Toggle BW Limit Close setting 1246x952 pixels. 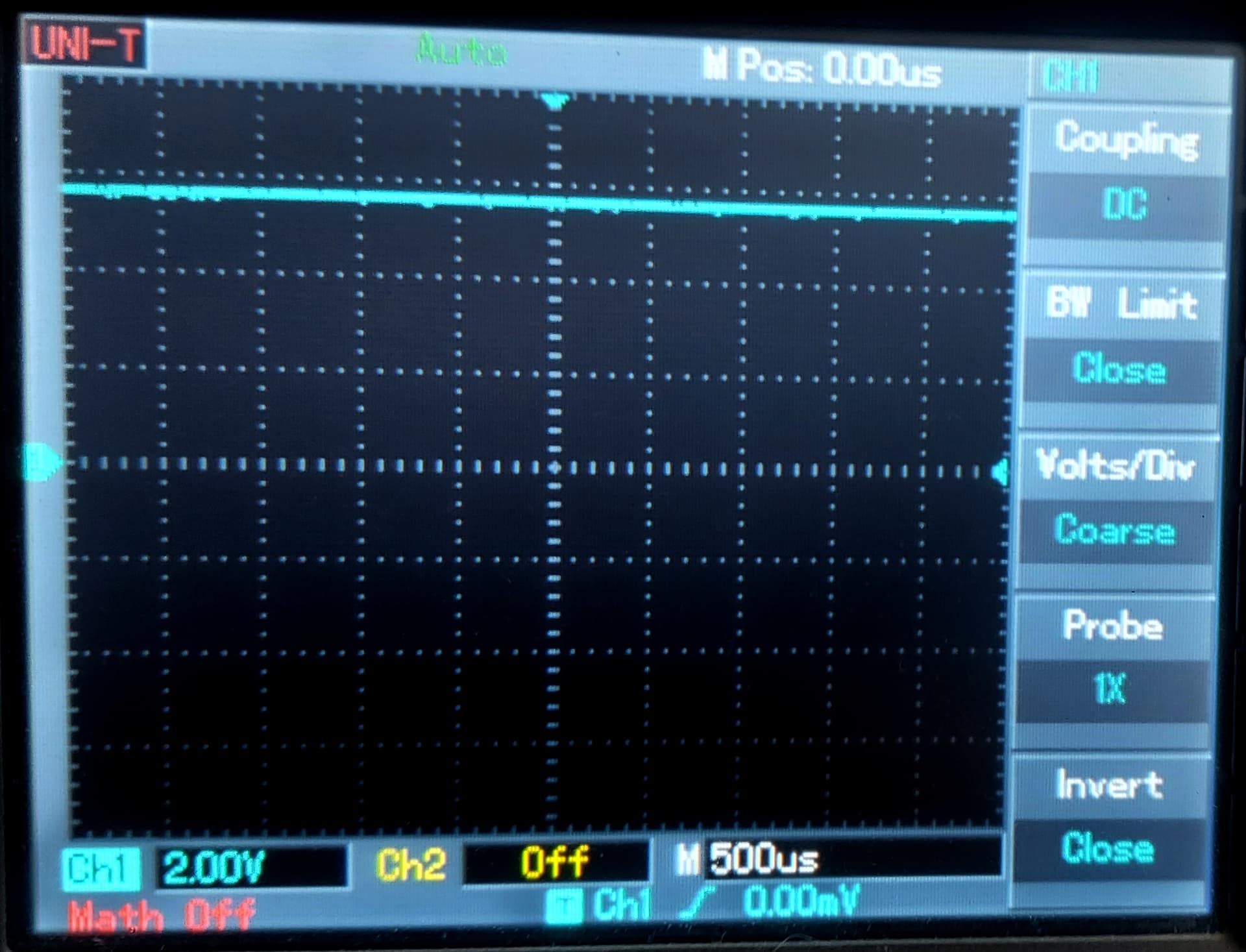coord(1119,369)
